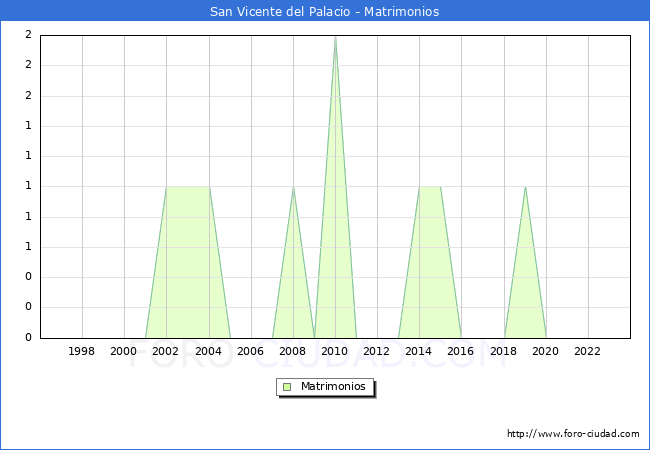Click the 2022 x-axis label
Image resolution: width=650 pixels, height=450 pixels.
coord(587,351)
